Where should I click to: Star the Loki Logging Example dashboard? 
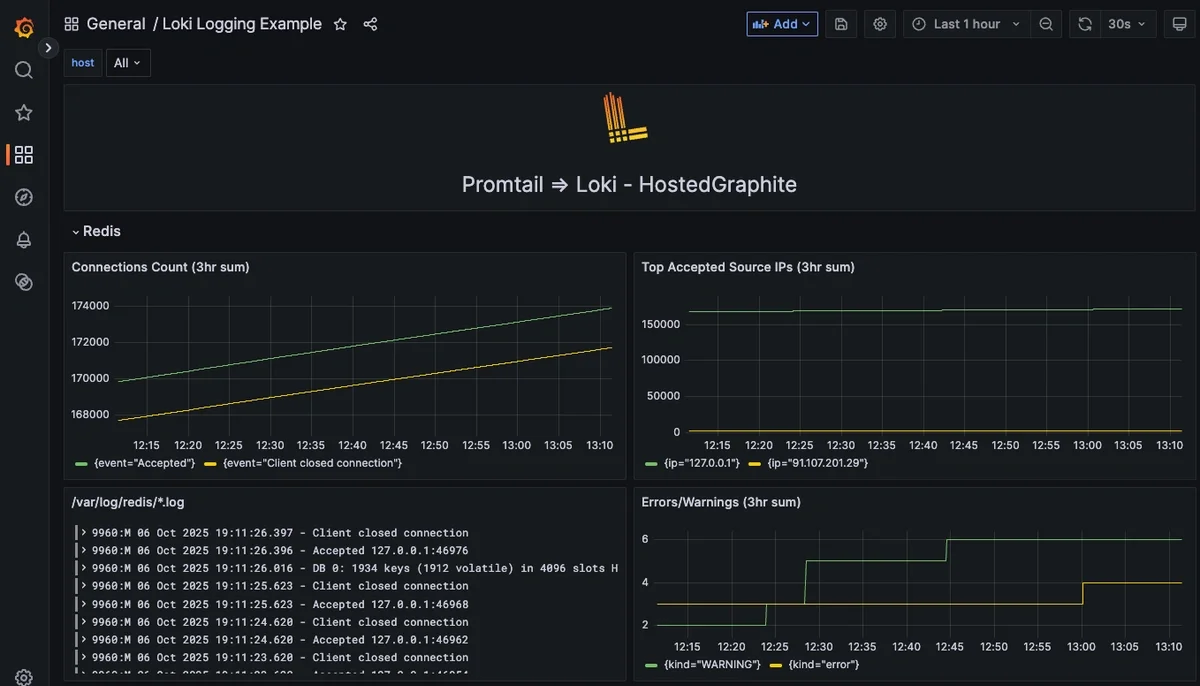(340, 24)
